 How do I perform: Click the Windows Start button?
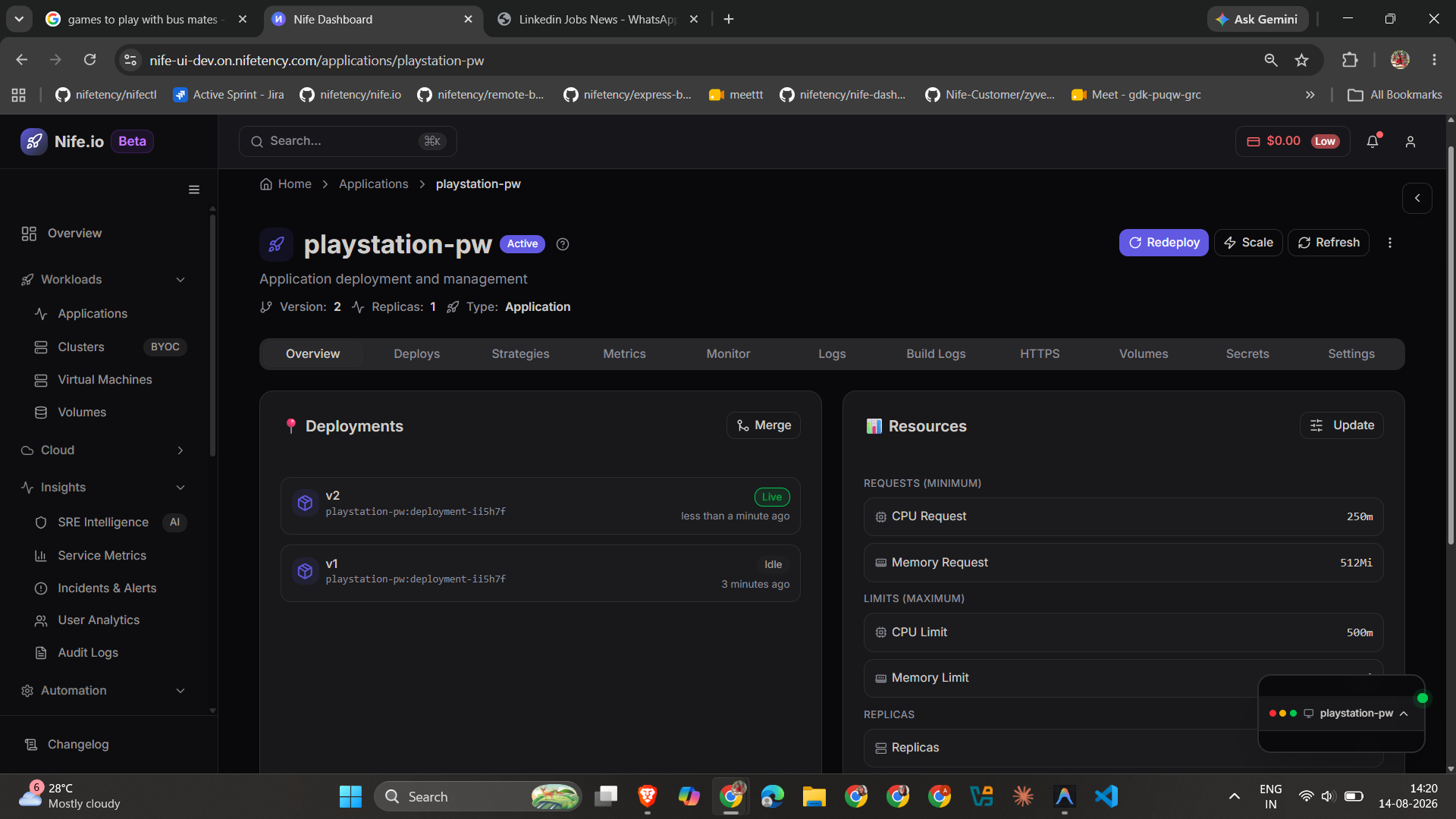click(350, 796)
